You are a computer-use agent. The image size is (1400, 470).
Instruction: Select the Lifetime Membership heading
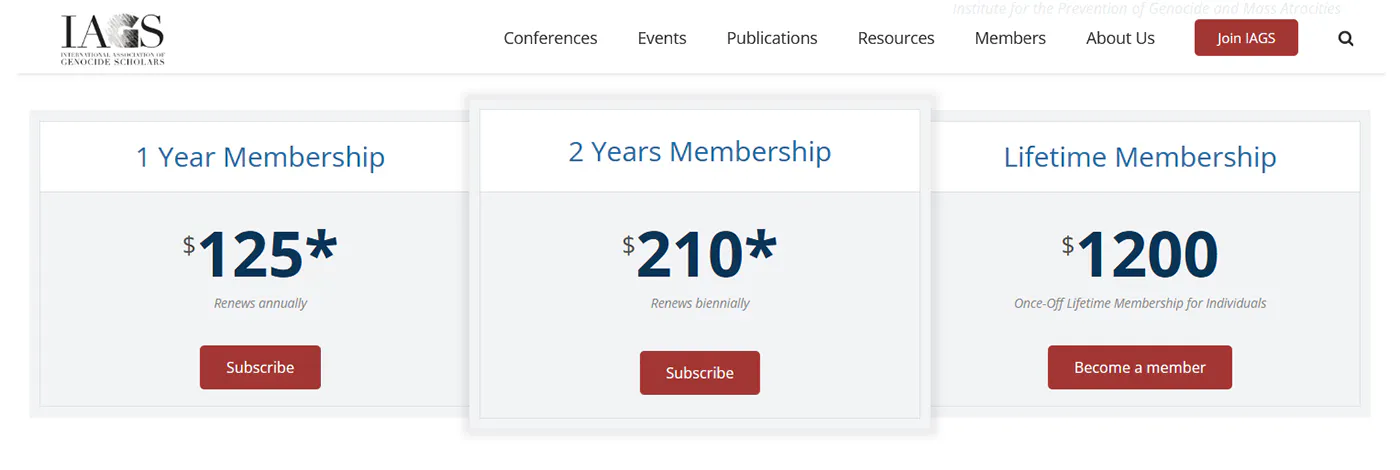pos(1140,157)
